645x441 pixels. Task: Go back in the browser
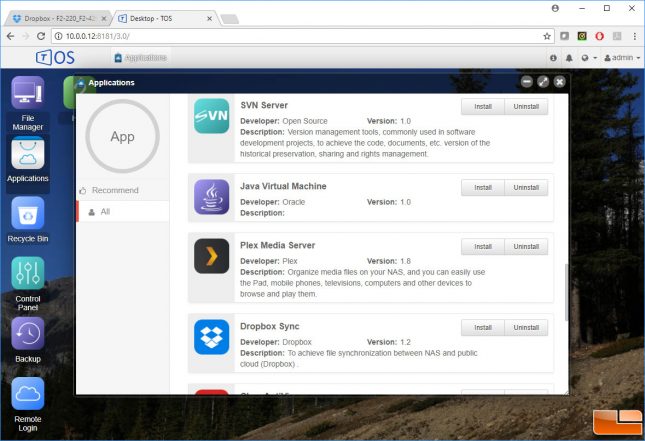point(11,36)
